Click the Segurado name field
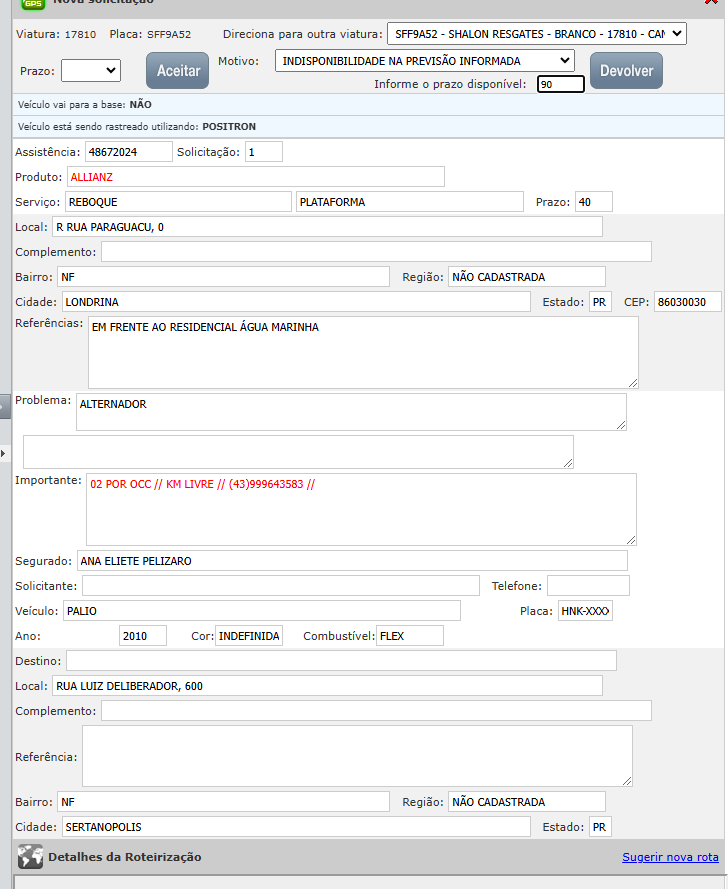 tap(352, 561)
